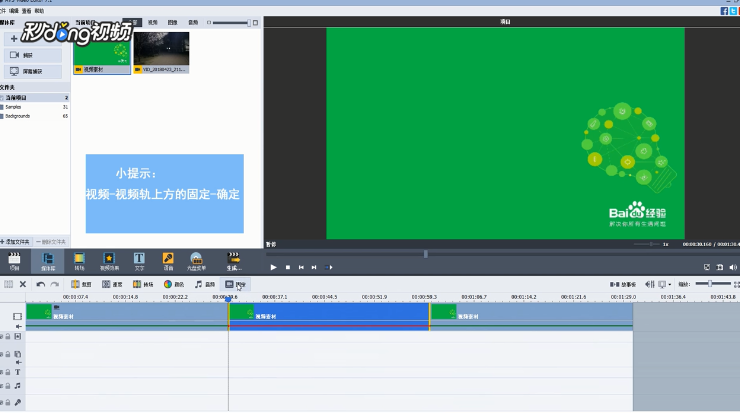Viewport: 740px width, 413px height.
Task: Click the preview seek bar handle
Action: [426, 254]
